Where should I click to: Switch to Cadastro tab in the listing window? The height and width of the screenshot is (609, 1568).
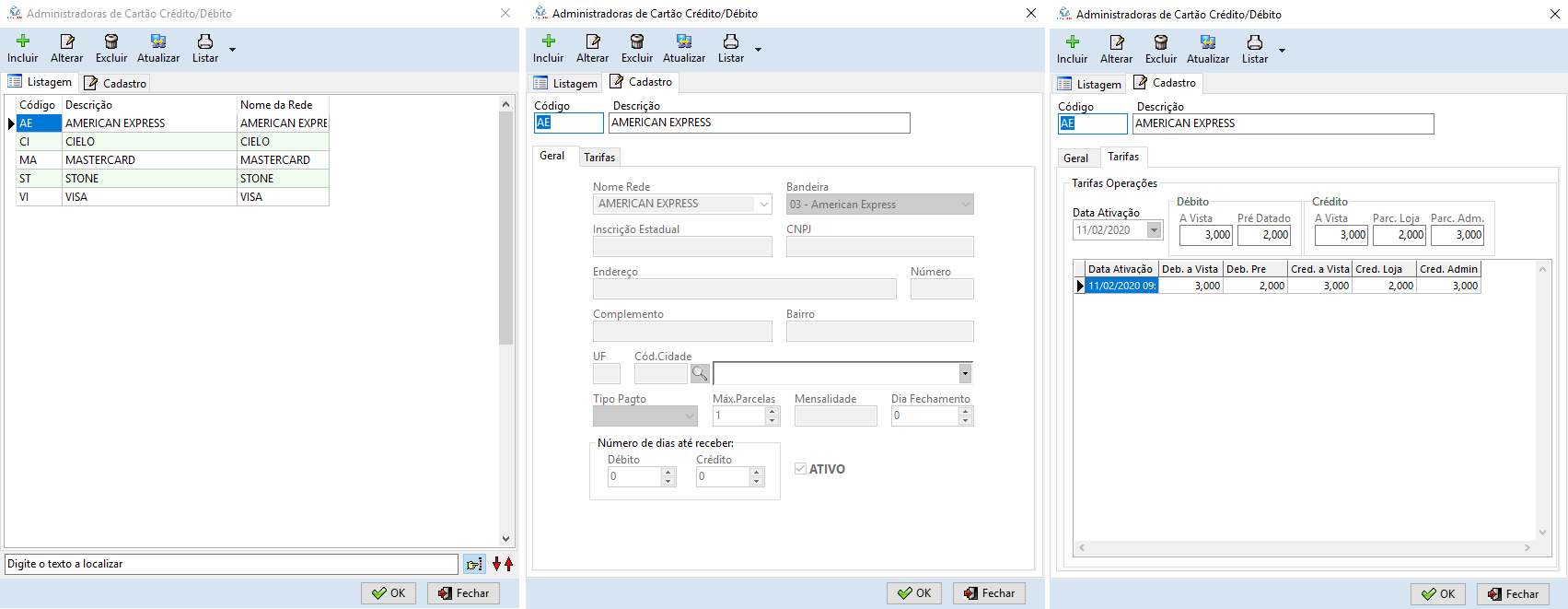[x=115, y=83]
